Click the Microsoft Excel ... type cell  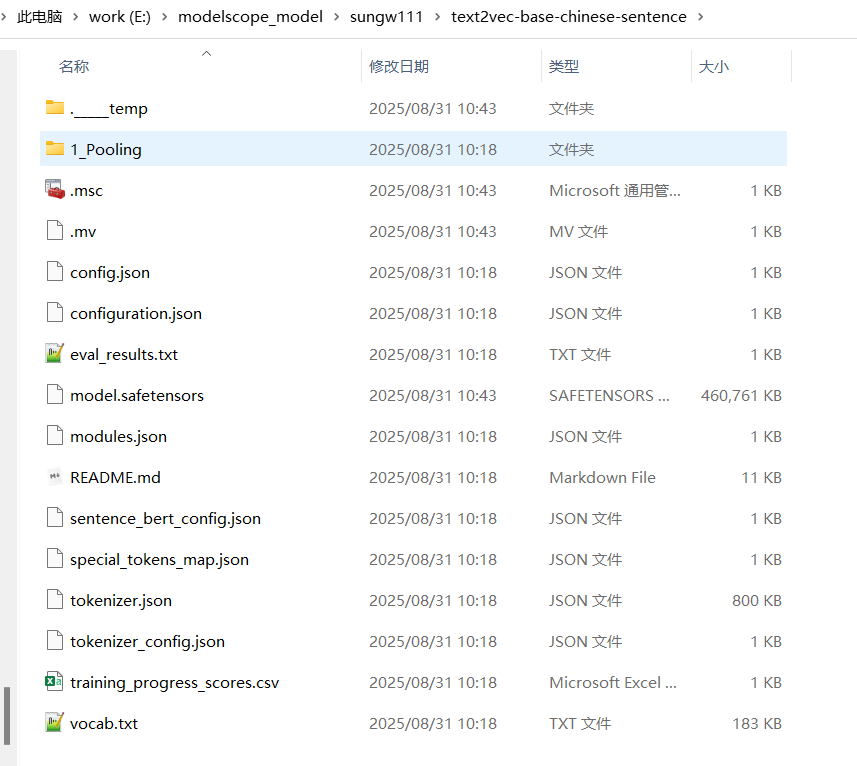(x=613, y=682)
